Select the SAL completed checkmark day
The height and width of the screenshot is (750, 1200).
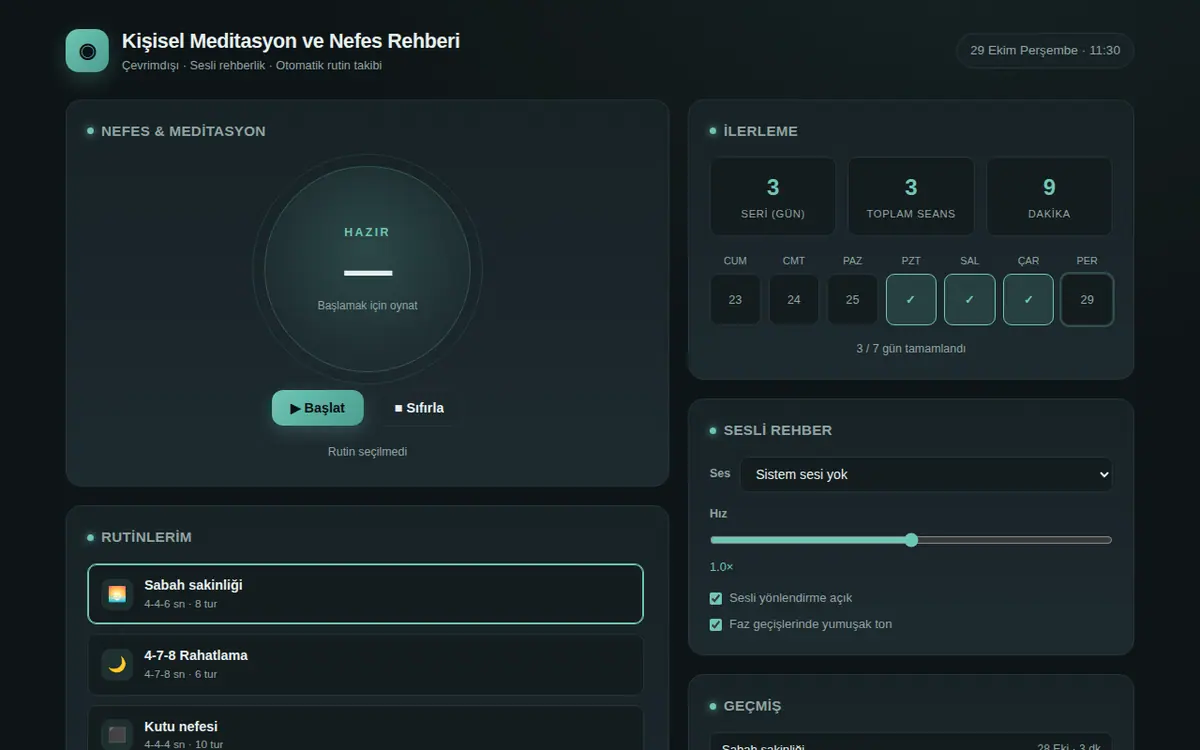coord(970,299)
